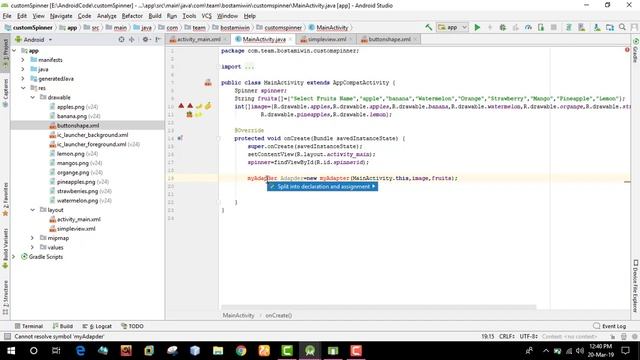The width and height of the screenshot is (640, 360).
Task: Click the Windows Start button
Action: click(11, 351)
